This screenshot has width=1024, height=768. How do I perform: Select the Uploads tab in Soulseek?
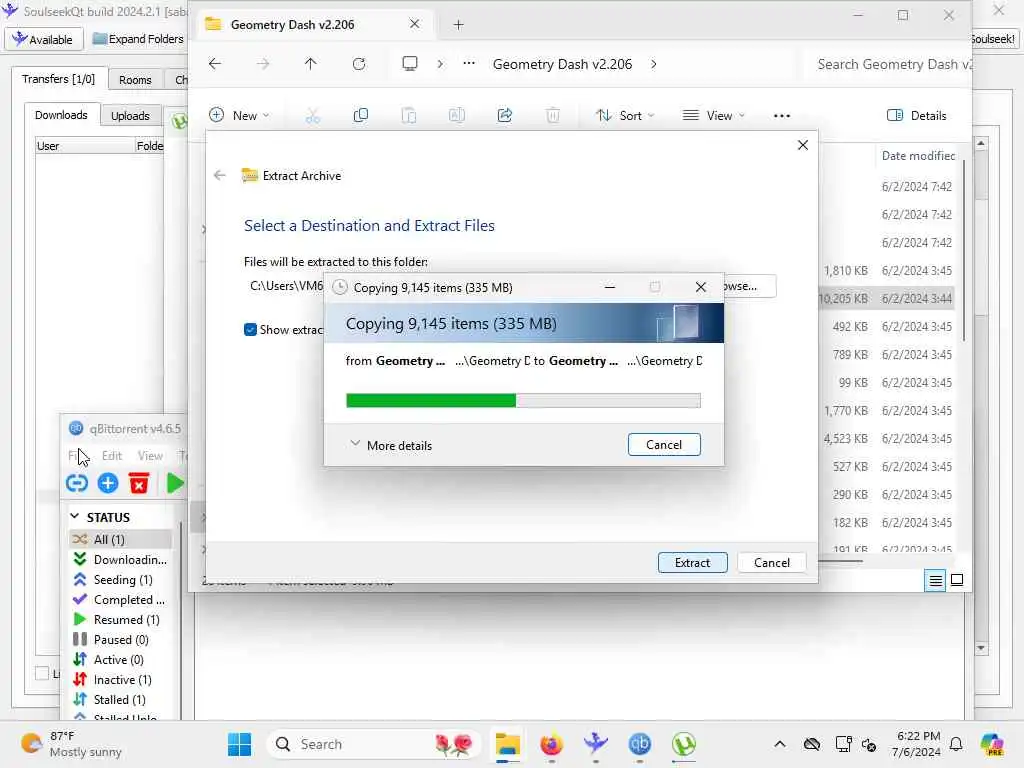[130, 116]
